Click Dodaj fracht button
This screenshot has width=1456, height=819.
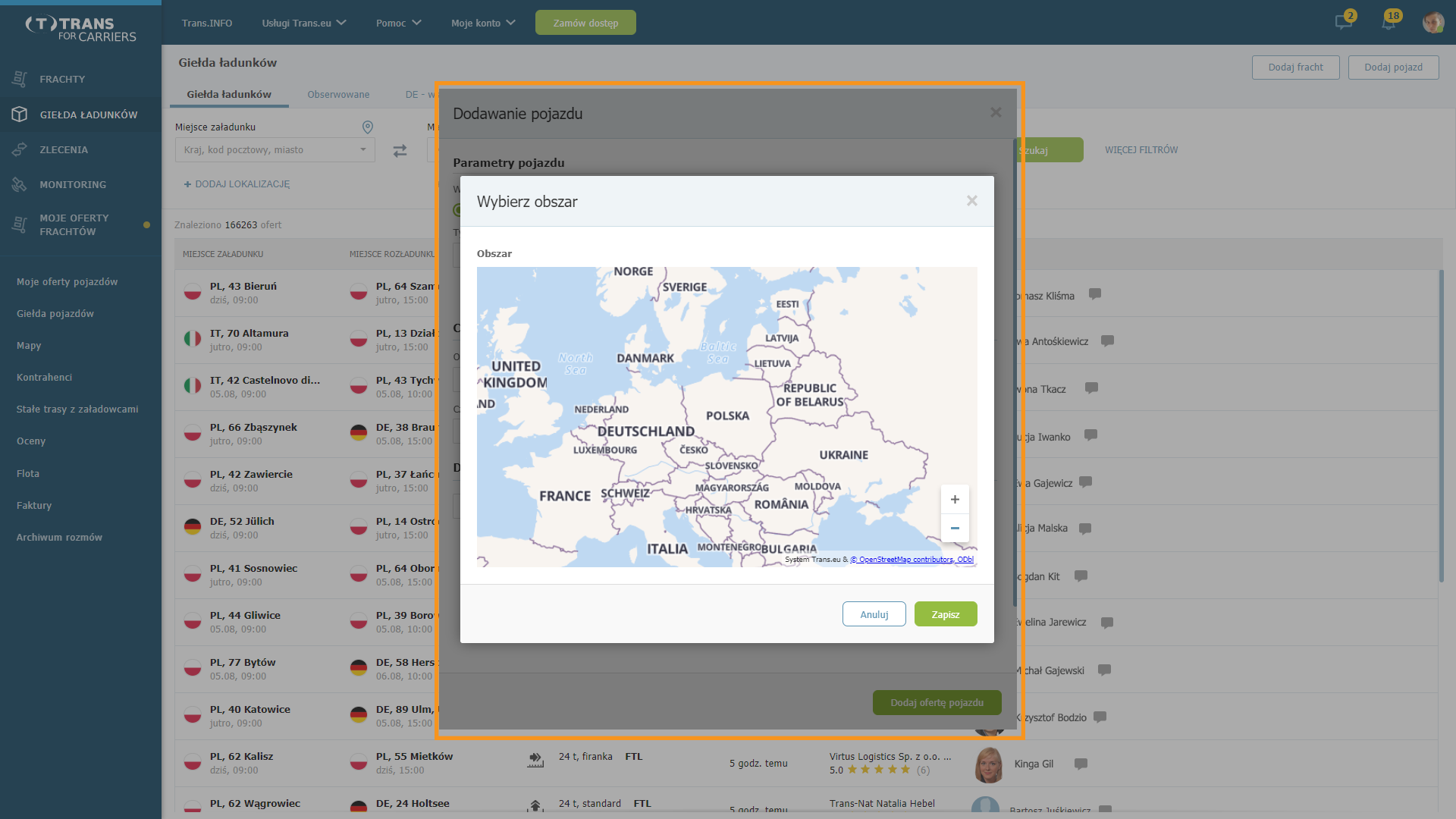point(1295,67)
